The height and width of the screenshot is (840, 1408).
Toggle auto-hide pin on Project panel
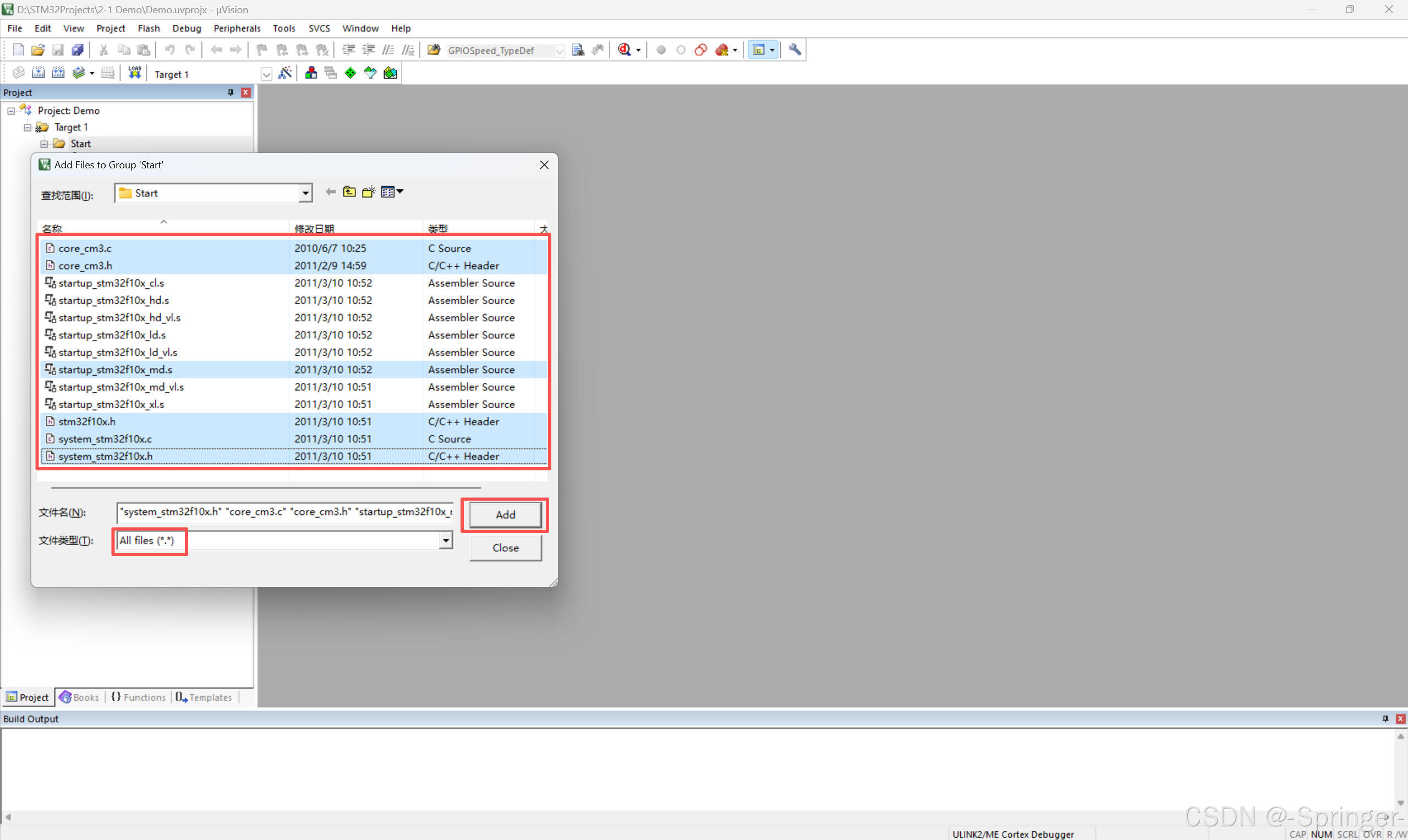tap(231, 92)
